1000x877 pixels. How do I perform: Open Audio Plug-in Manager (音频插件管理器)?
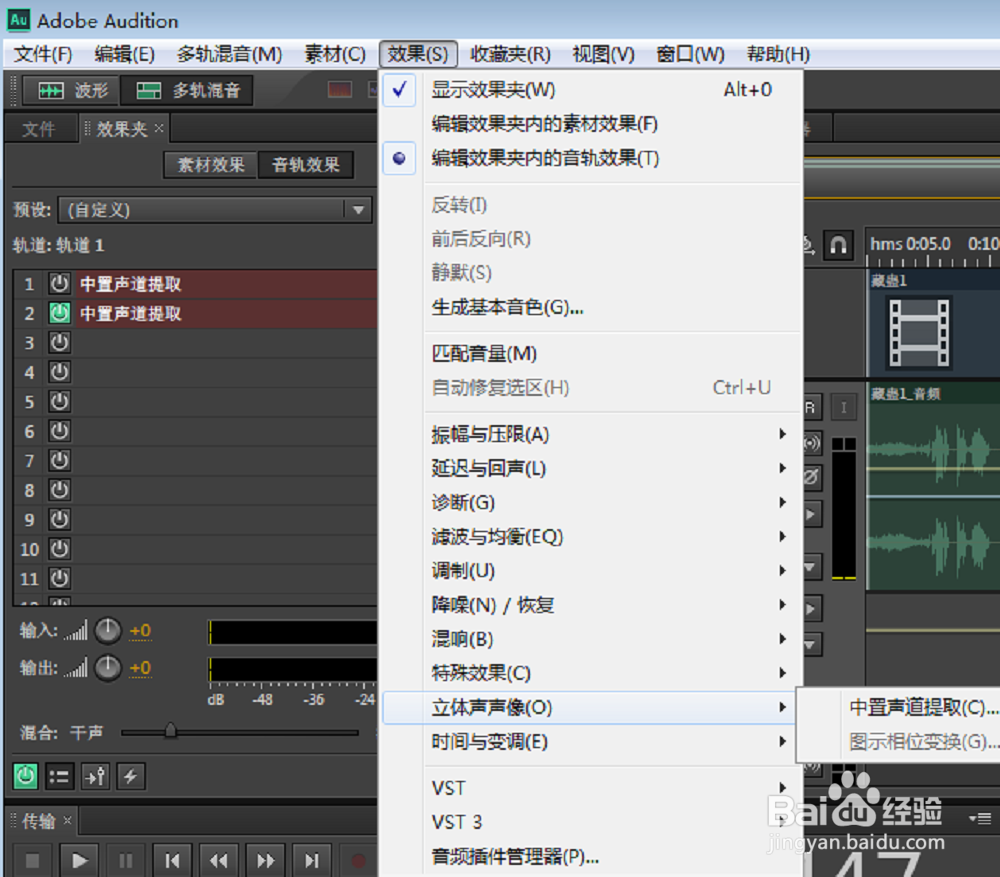[591, 857]
